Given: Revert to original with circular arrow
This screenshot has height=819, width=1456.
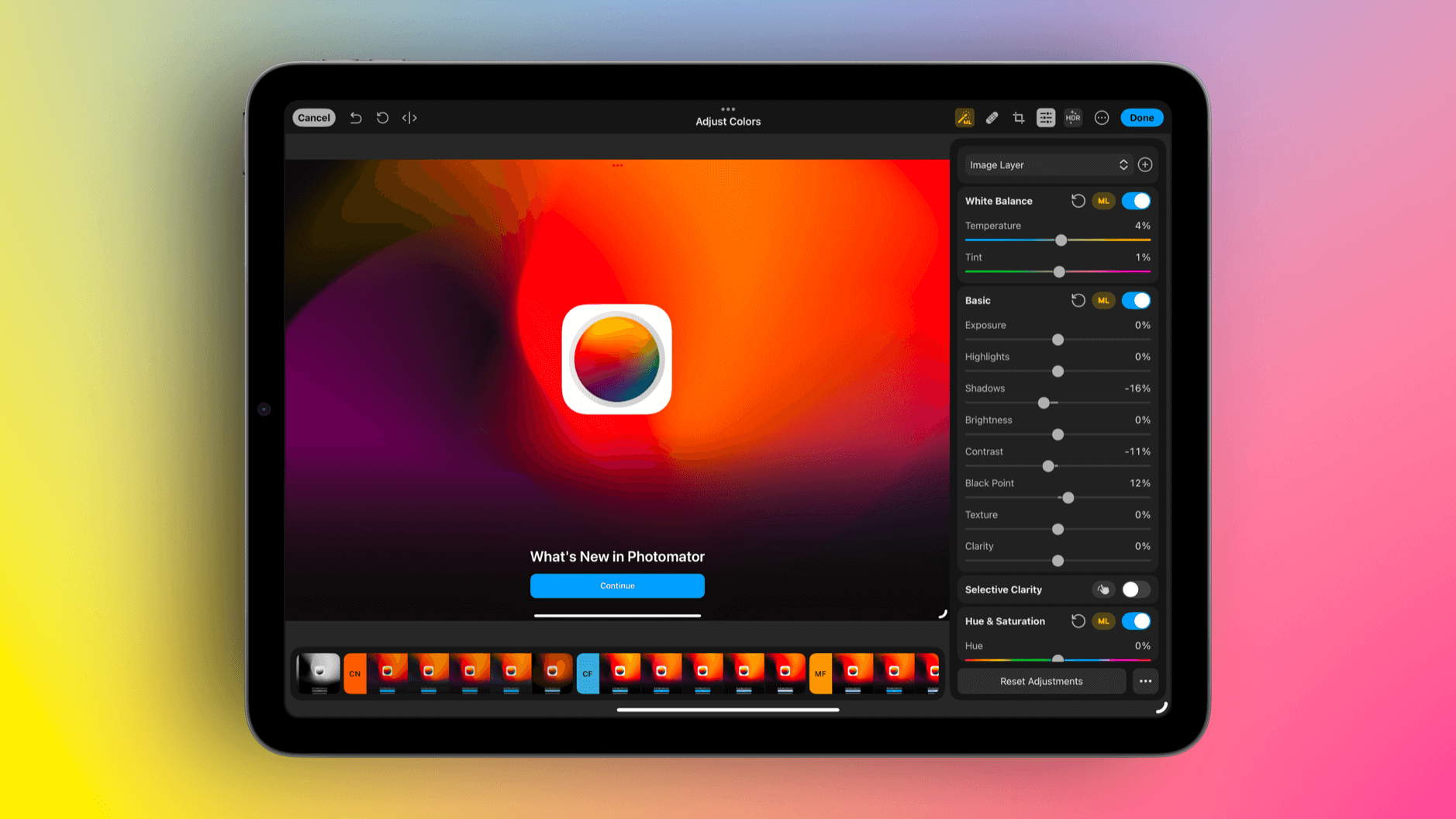Looking at the screenshot, I should point(383,118).
